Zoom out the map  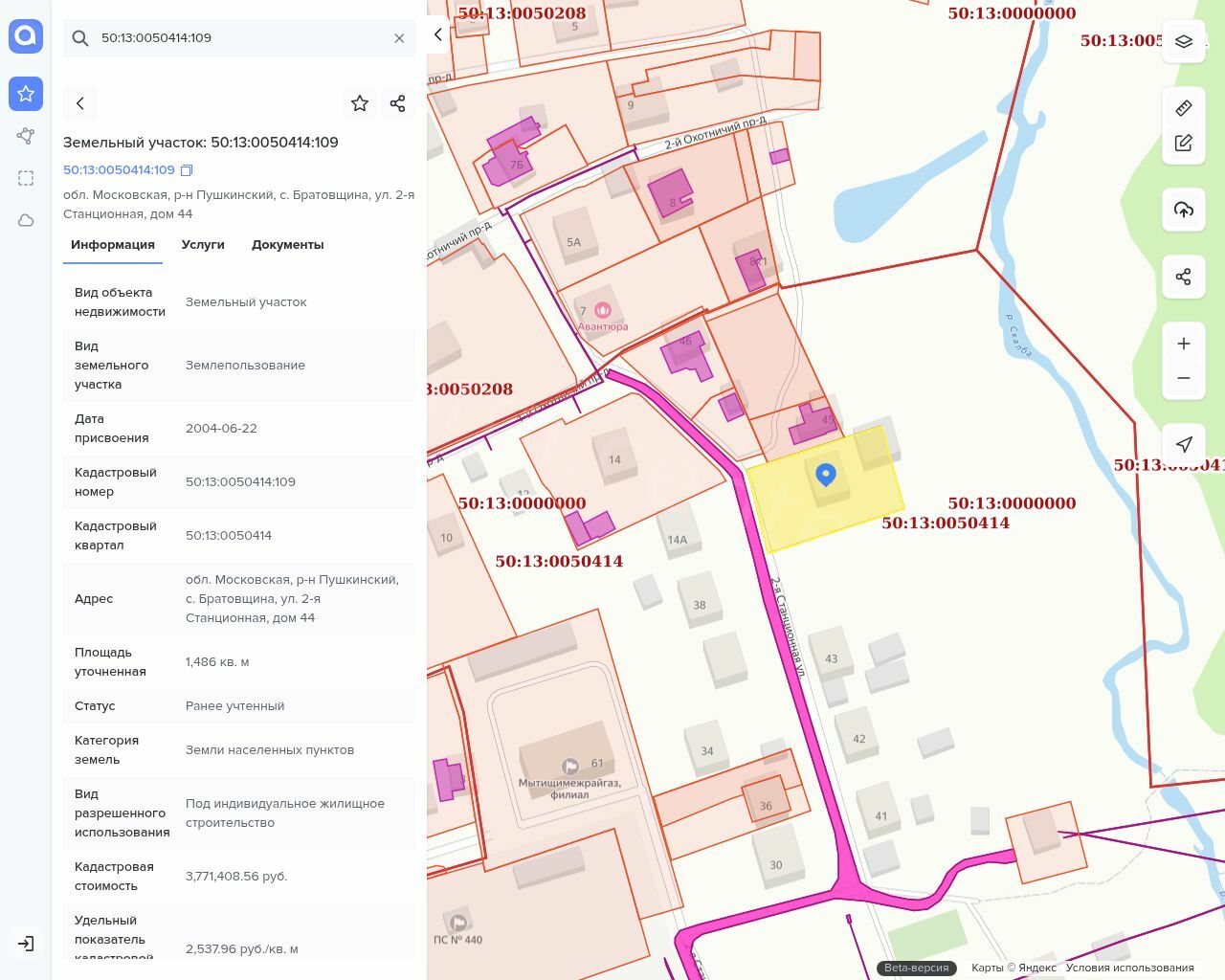point(1184,378)
